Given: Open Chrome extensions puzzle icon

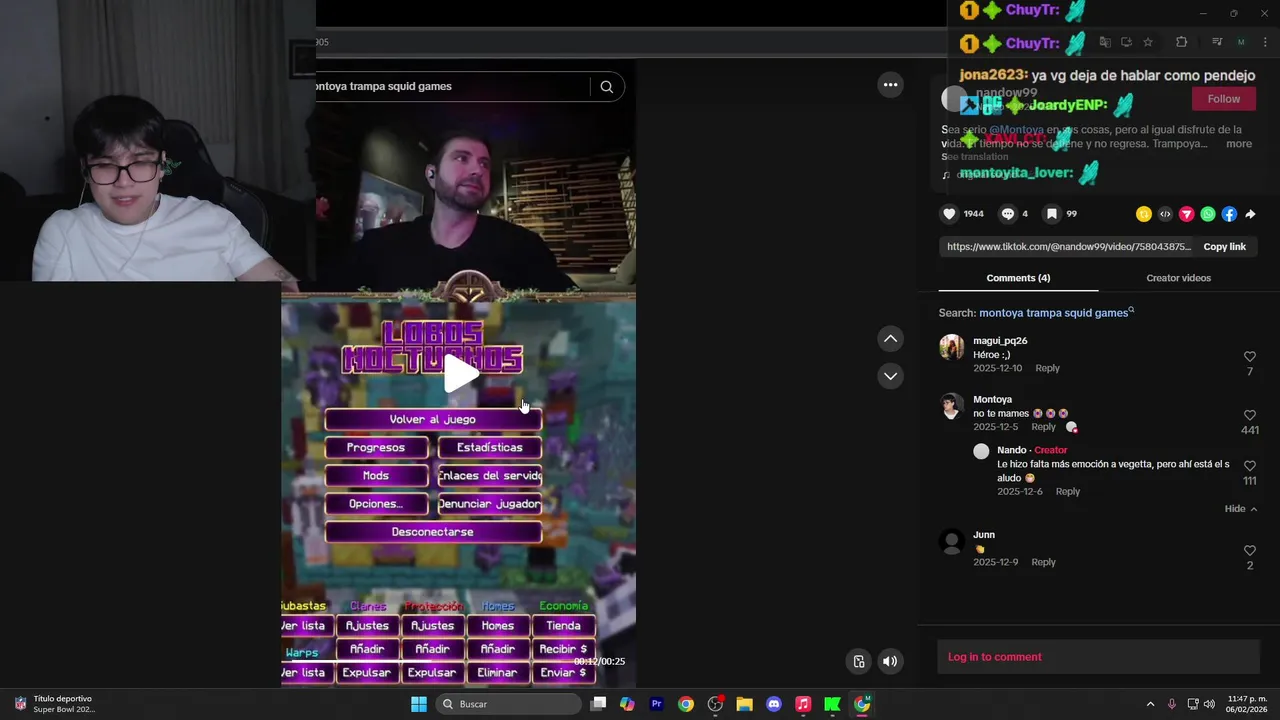Looking at the screenshot, I should (x=1181, y=42).
